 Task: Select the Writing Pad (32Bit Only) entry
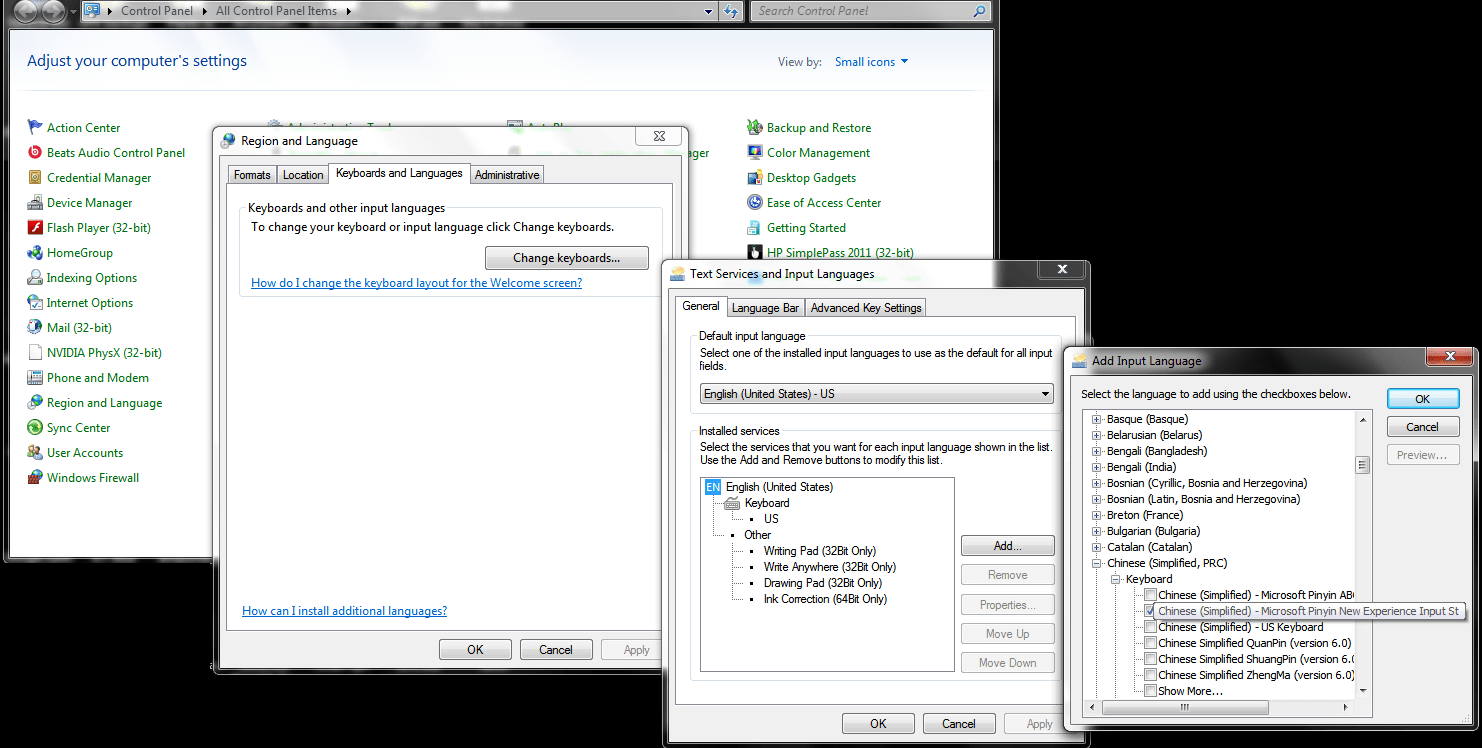pyautogui.click(x=820, y=551)
